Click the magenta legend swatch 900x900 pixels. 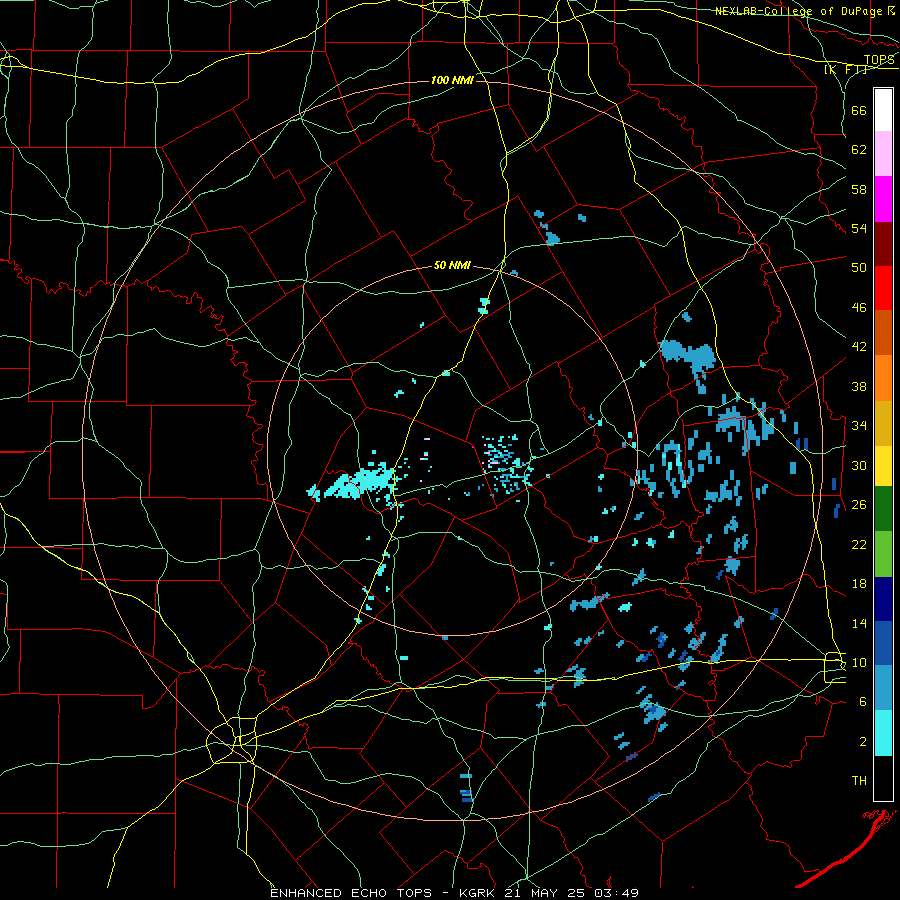pyautogui.click(x=883, y=199)
